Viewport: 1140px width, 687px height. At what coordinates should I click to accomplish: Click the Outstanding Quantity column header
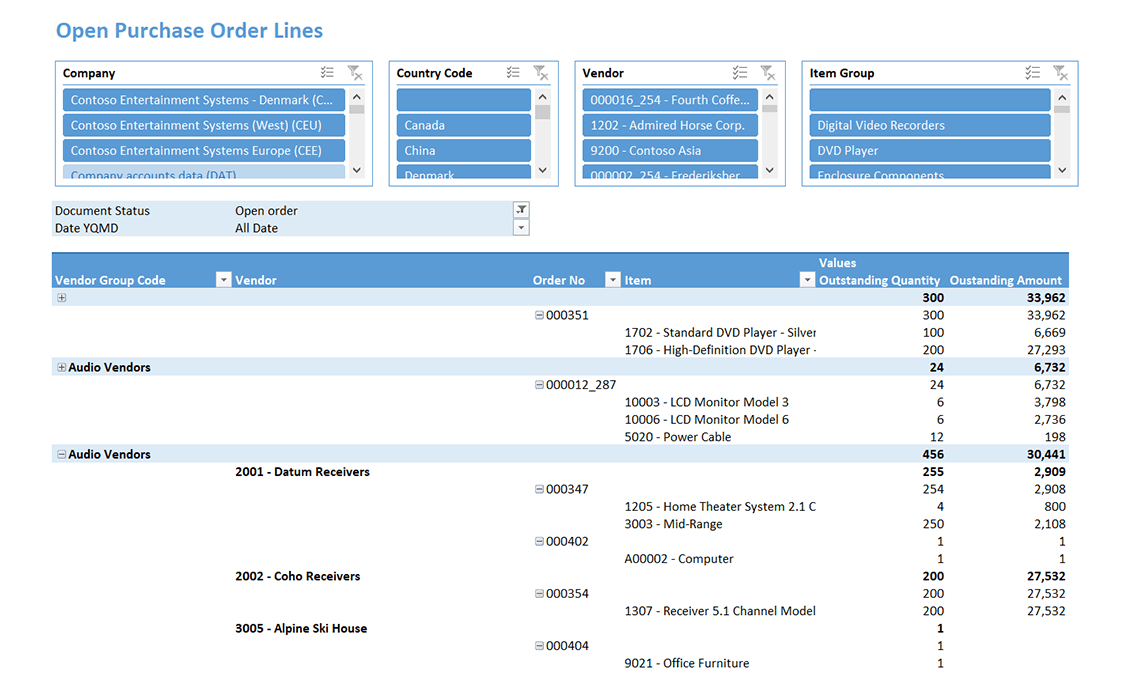coord(880,281)
